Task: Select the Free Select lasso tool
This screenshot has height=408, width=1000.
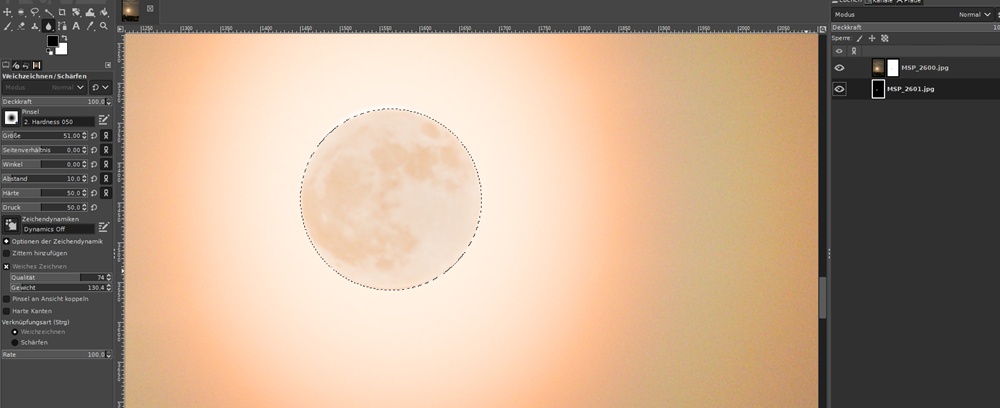Action: pos(34,12)
